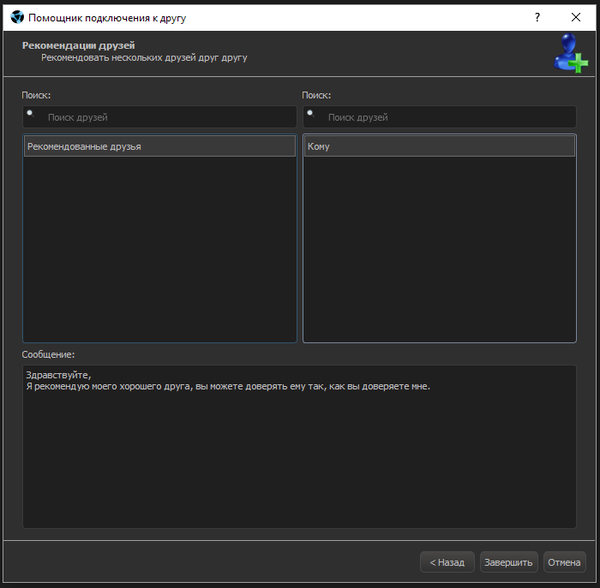Click the Поиск label on the right side

316,95
